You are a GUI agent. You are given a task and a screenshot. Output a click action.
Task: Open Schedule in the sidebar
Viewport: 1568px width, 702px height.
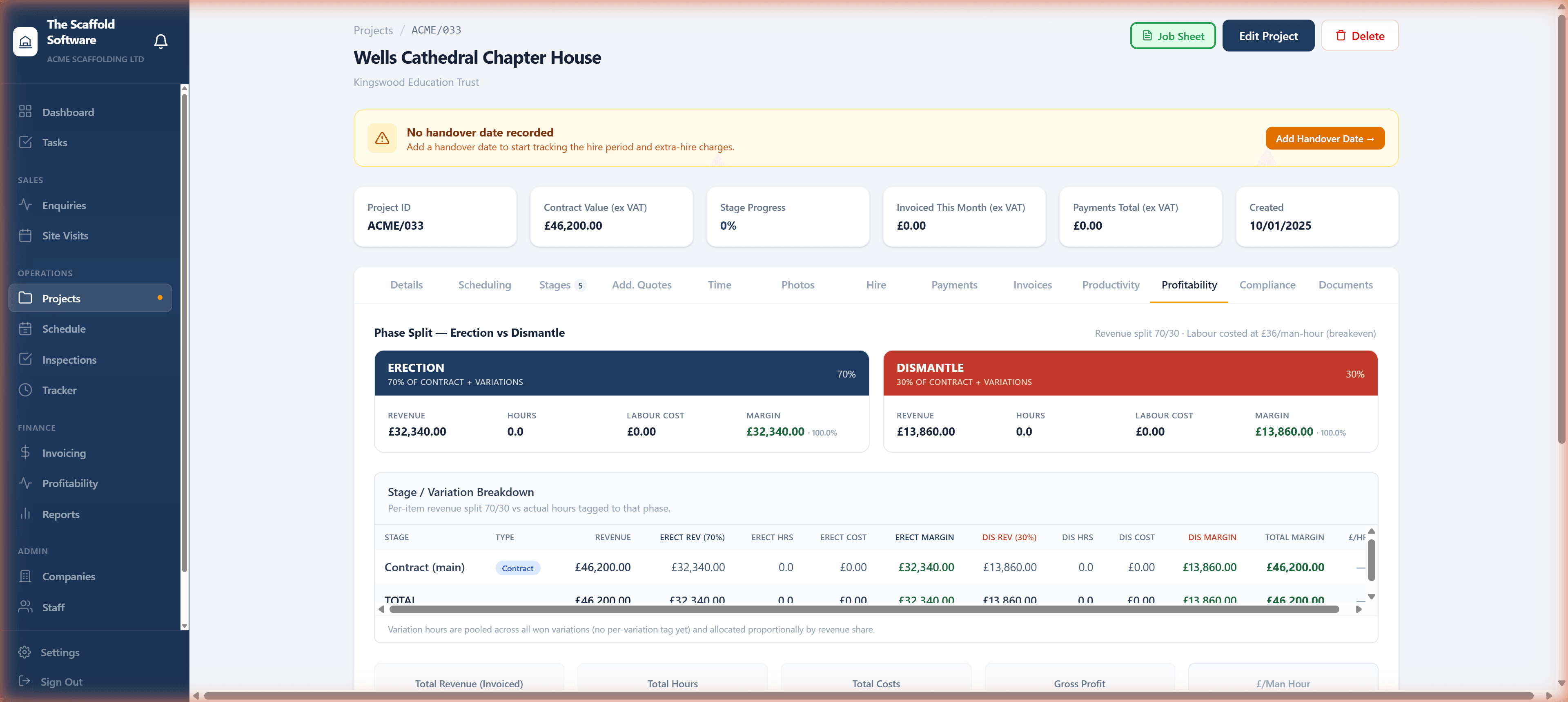click(x=90, y=329)
